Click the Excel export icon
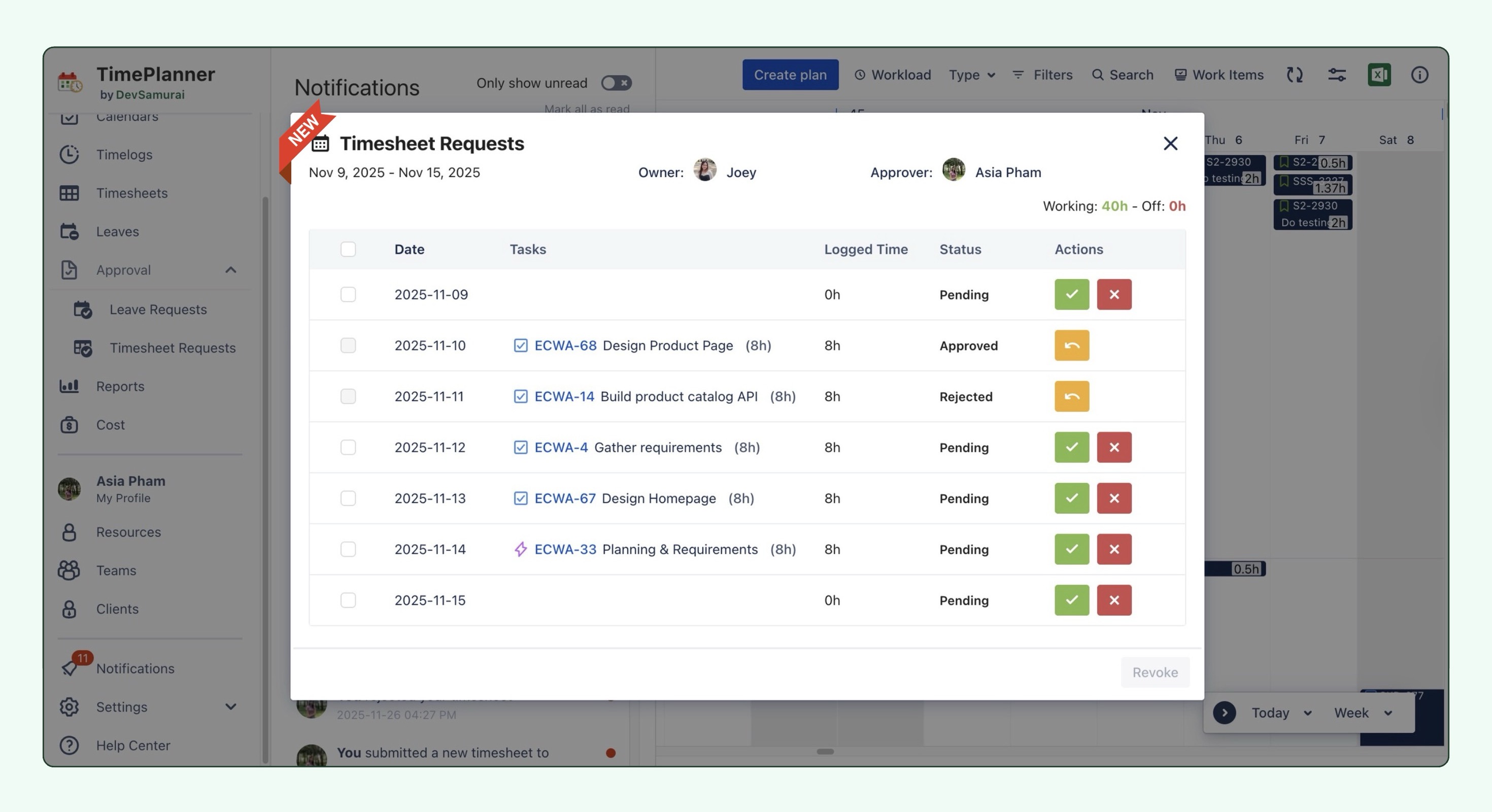 [x=1378, y=75]
